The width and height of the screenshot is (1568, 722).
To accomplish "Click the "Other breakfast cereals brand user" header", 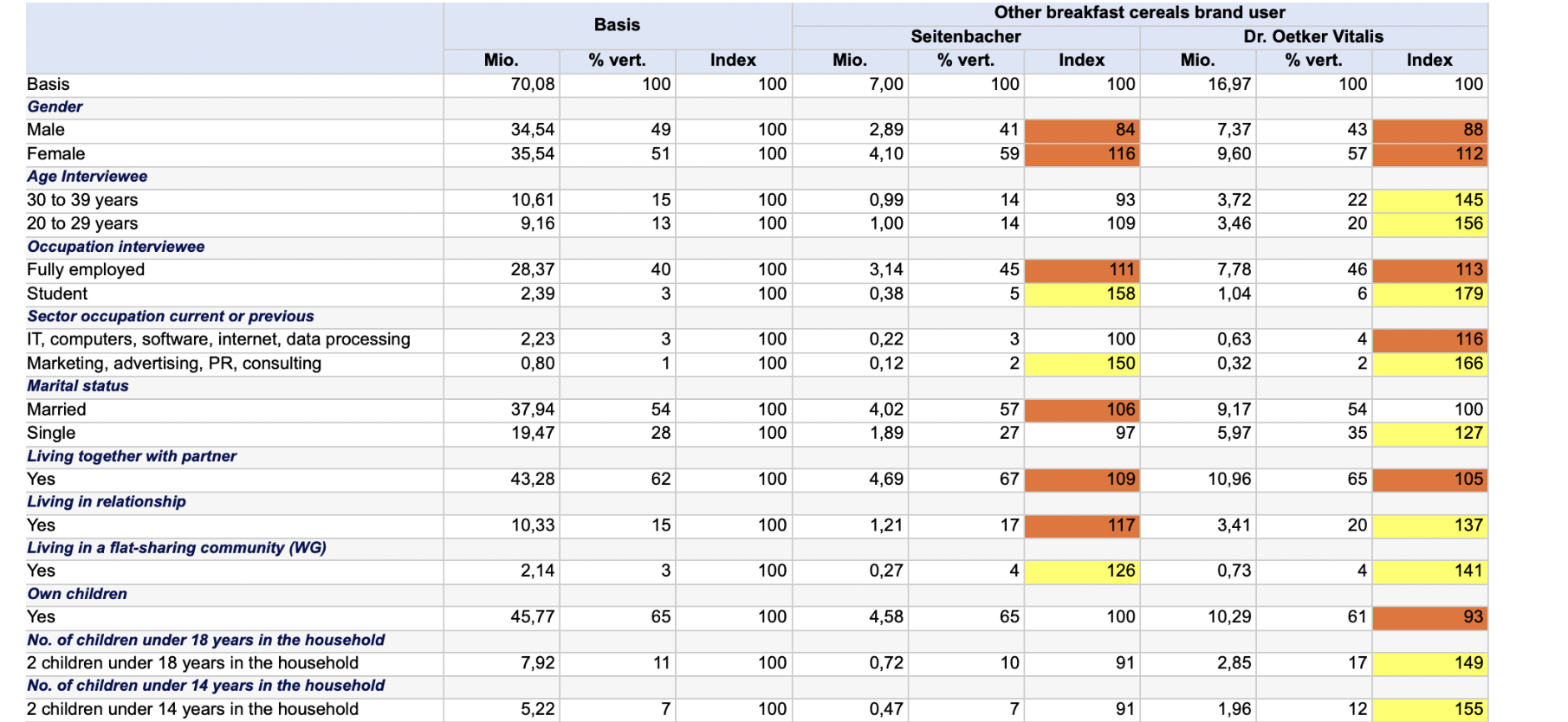I will [1139, 13].
